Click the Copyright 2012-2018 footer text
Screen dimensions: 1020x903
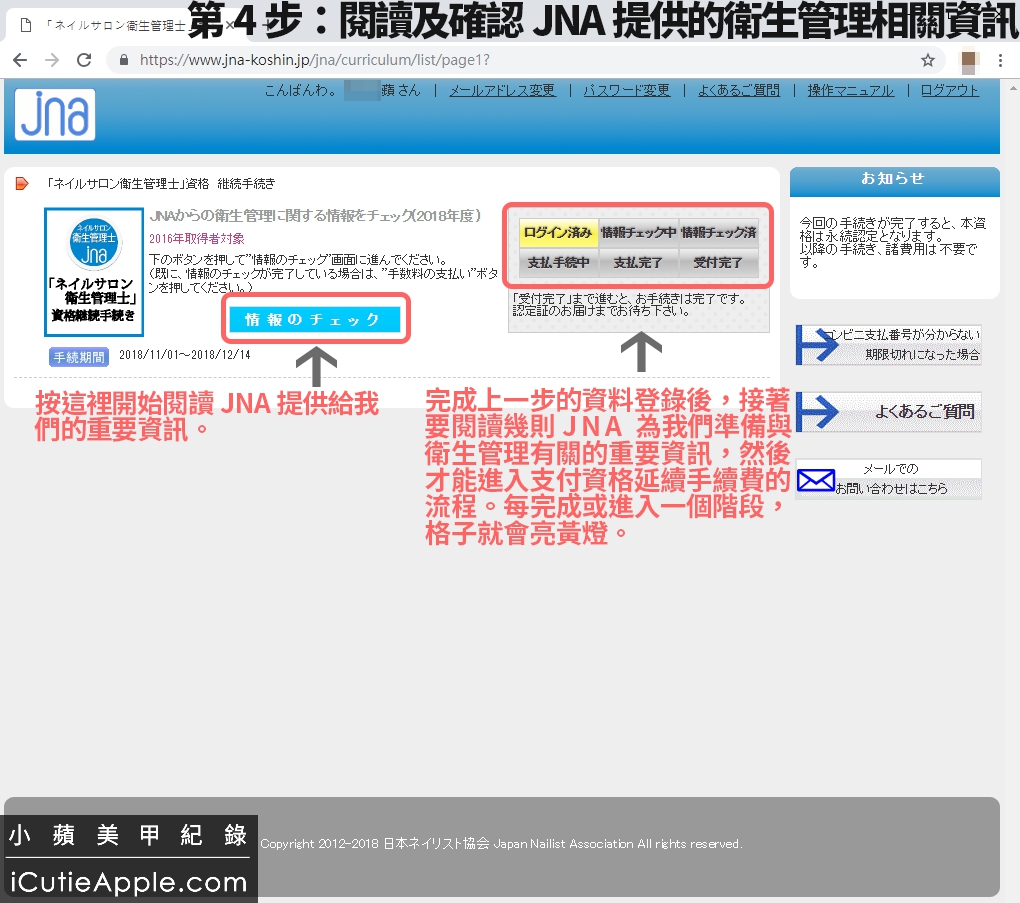(501, 844)
